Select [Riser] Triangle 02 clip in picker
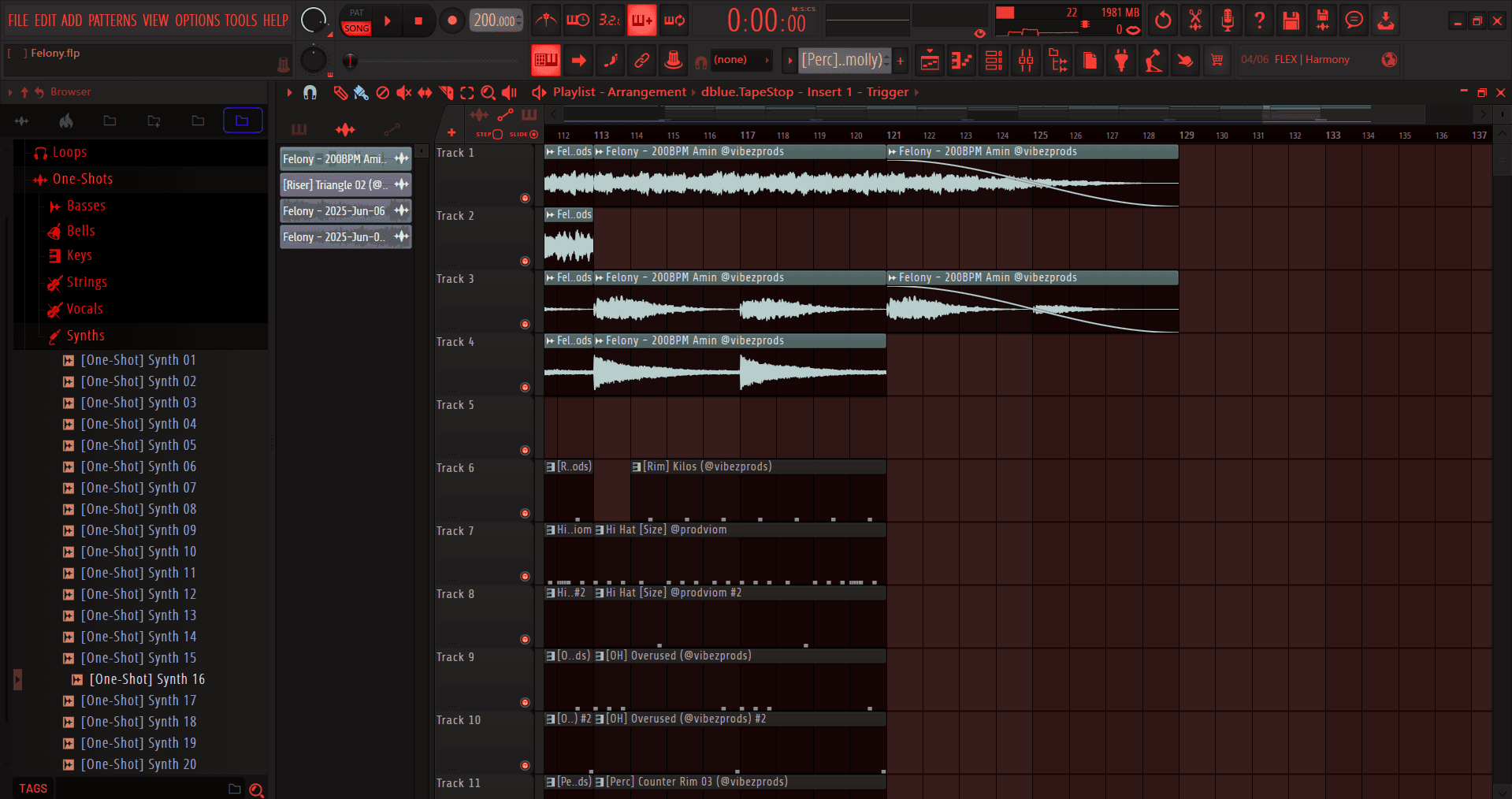 point(345,185)
